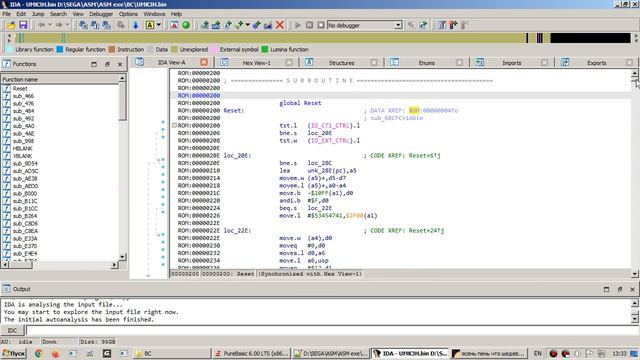Image resolution: width=640 pixels, height=360 pixels.
Task: Open dropdown arrow beside the yellow A icon
Action: [159, 25]
